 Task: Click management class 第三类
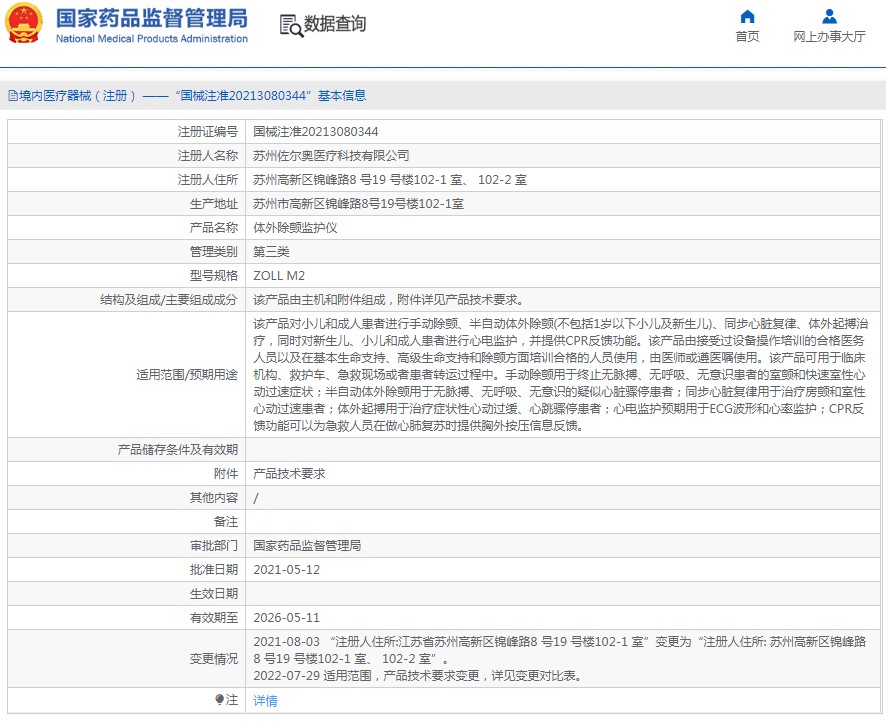271,251
